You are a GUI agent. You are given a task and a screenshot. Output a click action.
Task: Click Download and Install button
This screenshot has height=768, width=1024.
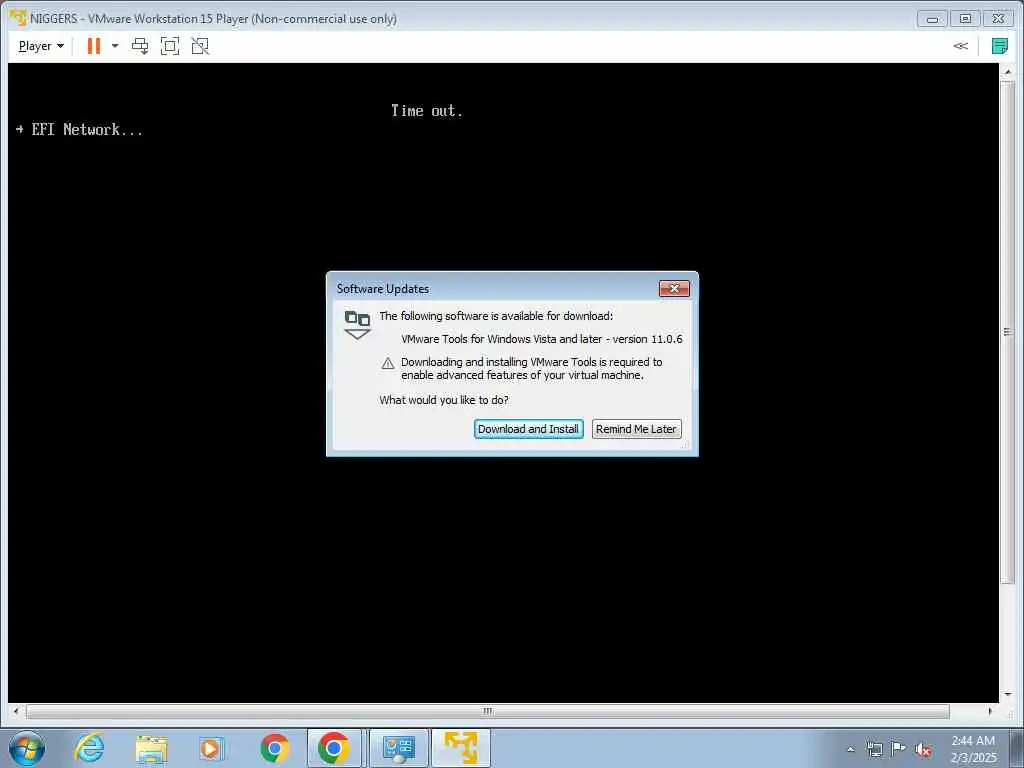tap(528, 429)
